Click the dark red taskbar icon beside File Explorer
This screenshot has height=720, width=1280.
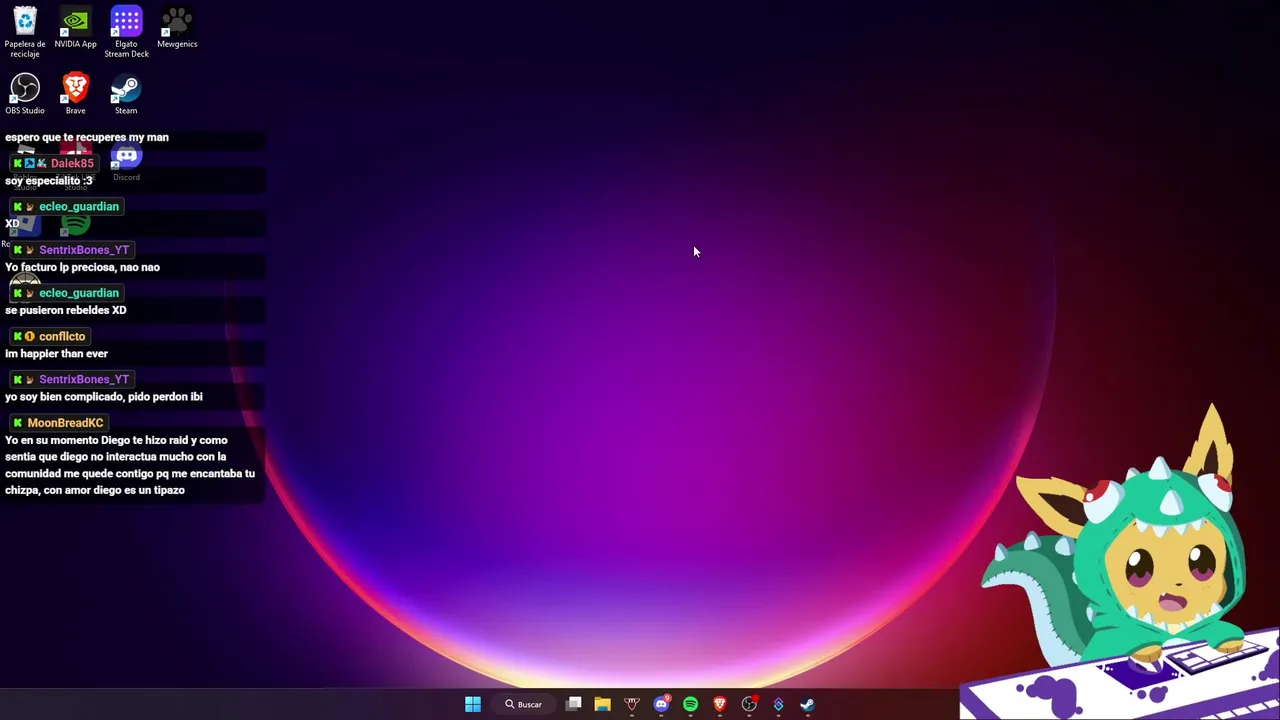[x=632, y=704]
